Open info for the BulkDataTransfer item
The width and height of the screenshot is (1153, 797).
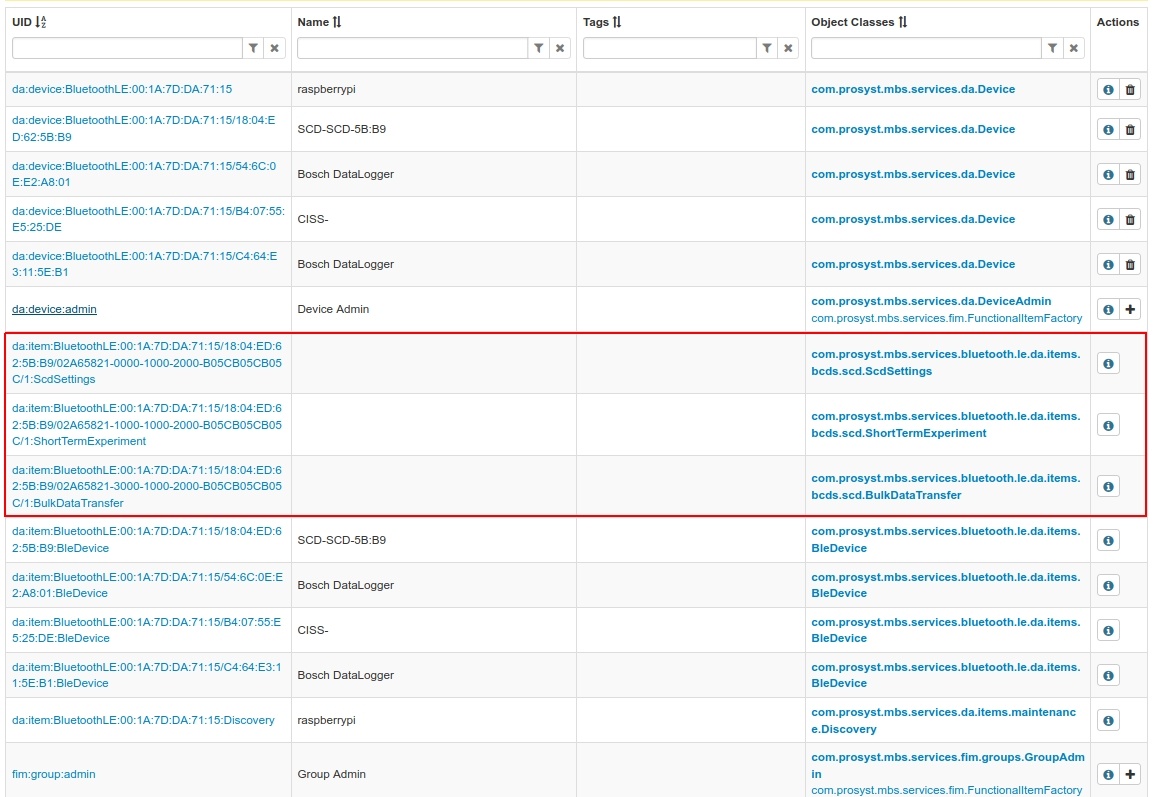(x=1108, y=486)
